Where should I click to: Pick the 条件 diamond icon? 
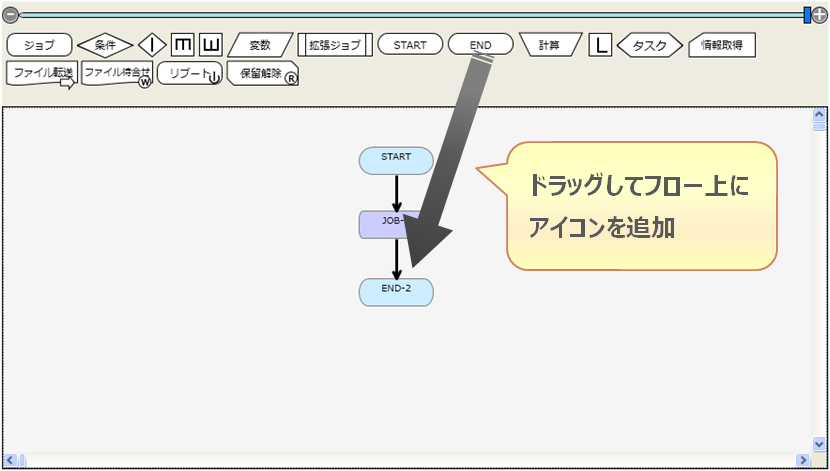point(105,46)
